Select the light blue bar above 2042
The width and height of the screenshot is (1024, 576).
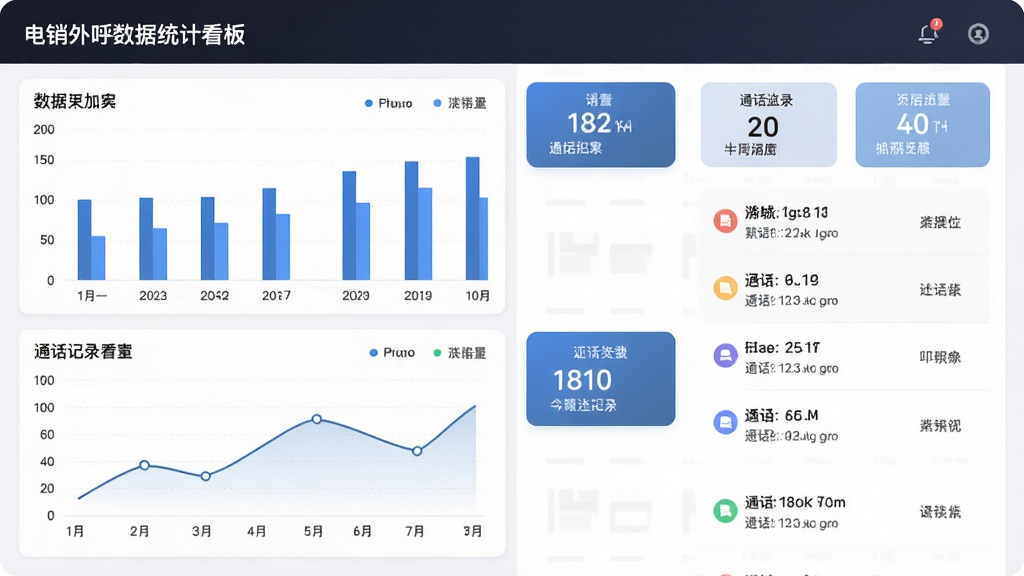tap(221, 251)
